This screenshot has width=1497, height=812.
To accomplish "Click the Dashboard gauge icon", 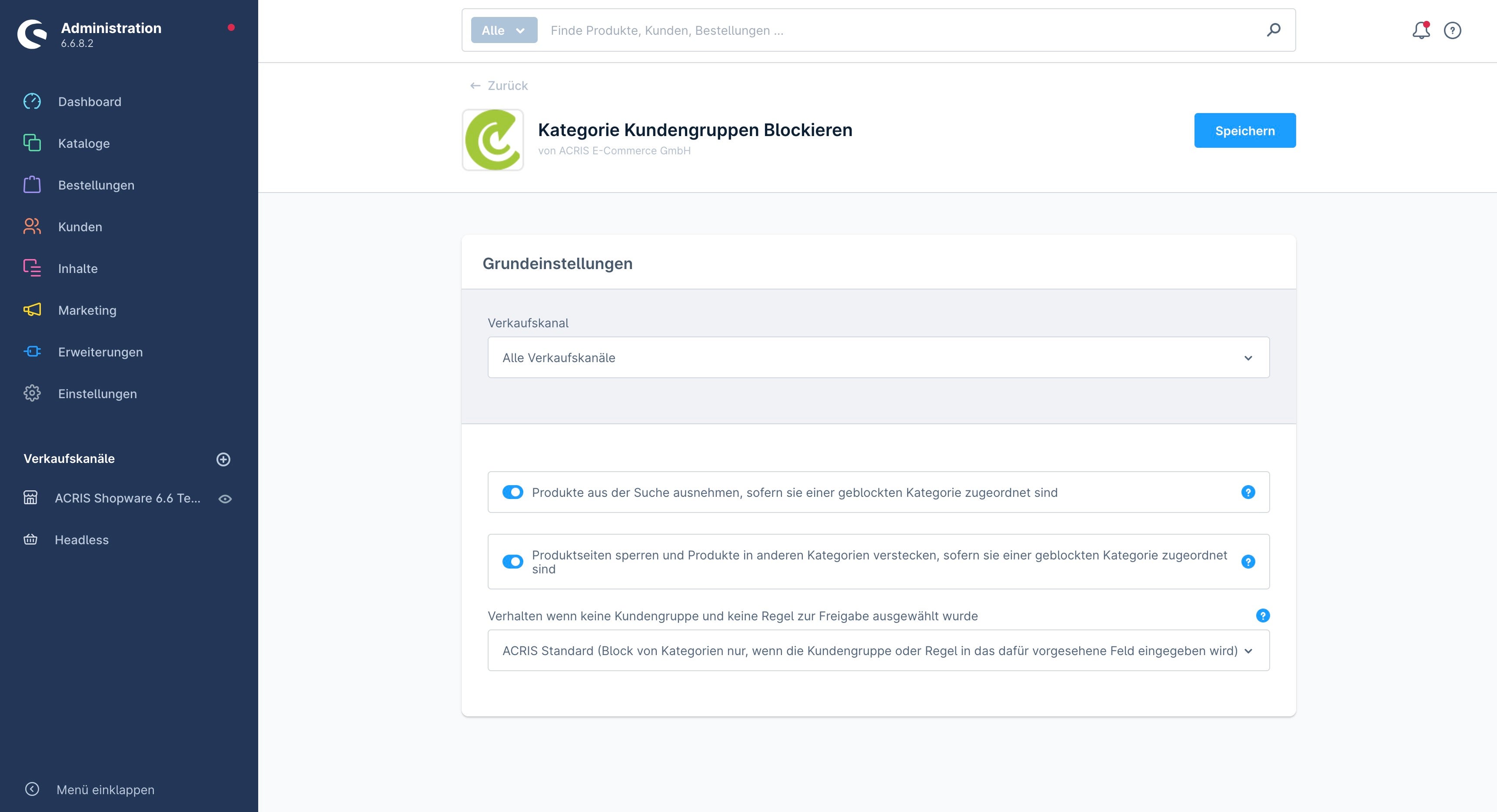I will point(32,102).
